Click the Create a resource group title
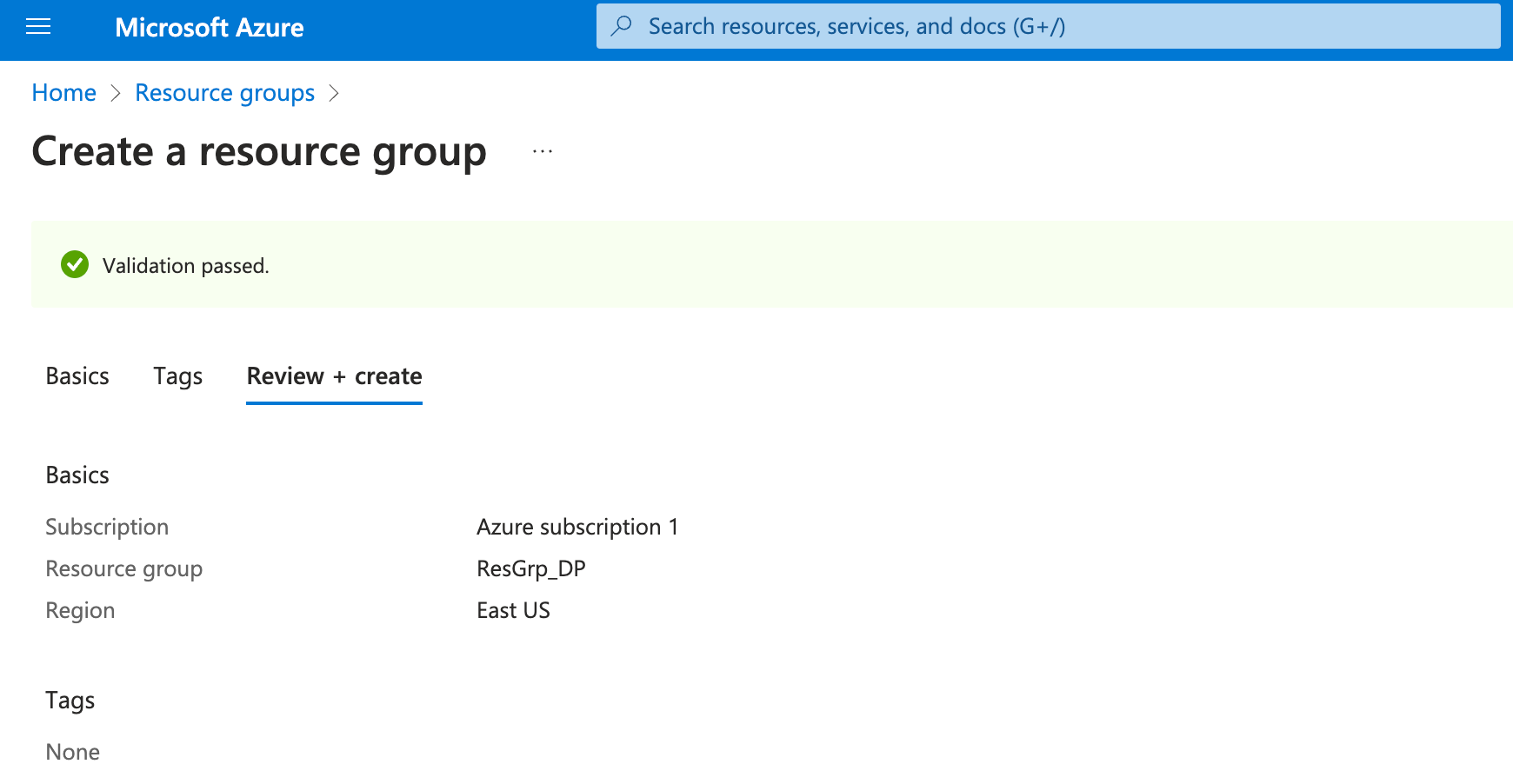 pyautogui.click(x=258, y=152)
